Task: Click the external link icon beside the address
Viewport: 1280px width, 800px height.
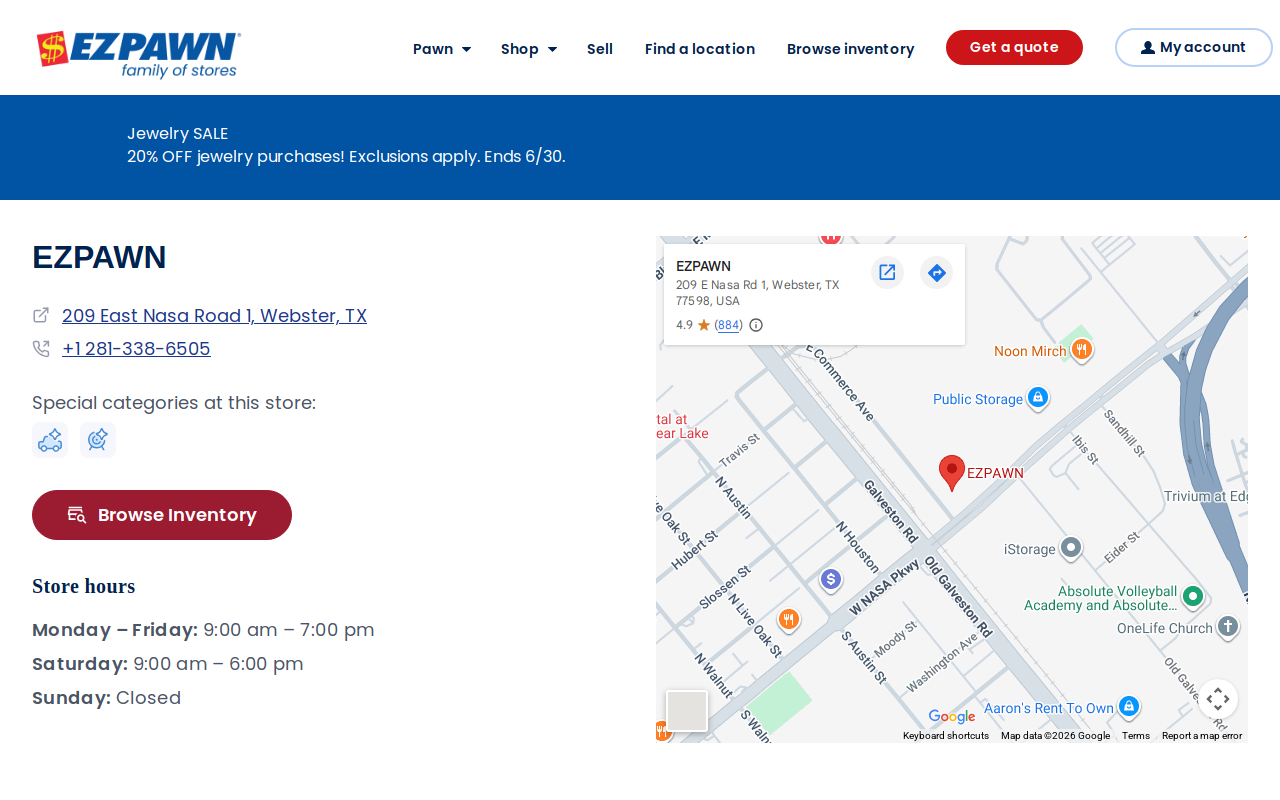Action: [41, 315]
